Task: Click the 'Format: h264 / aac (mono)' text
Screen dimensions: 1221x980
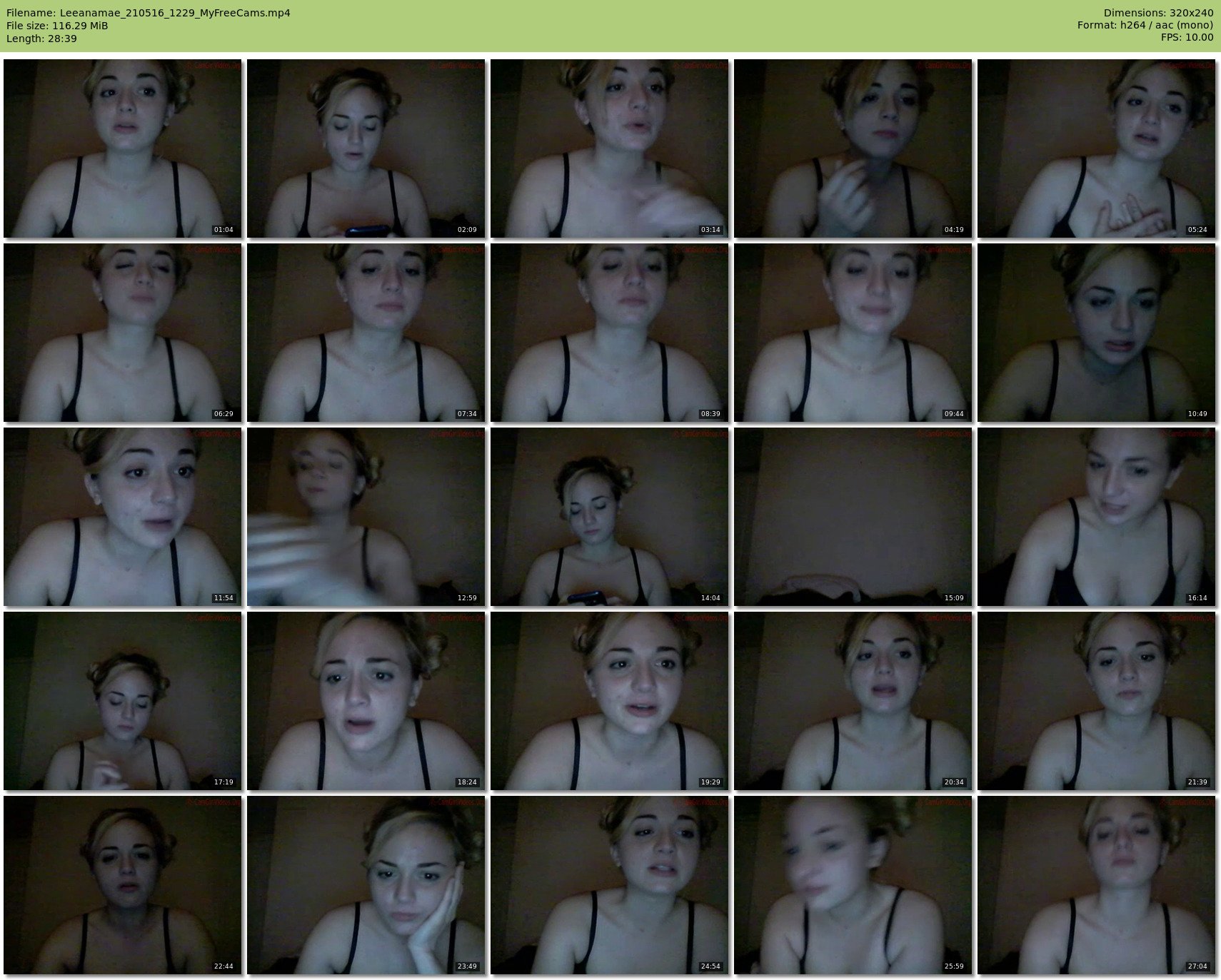Action: pos(1145,26)
